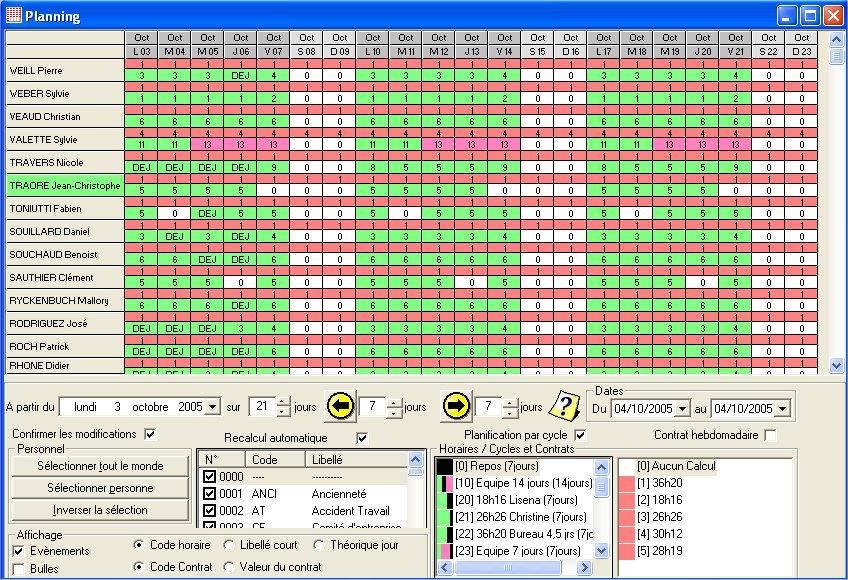The image size is (848, 580).
Task: Click the N° column header
Action: pos(222,459)
